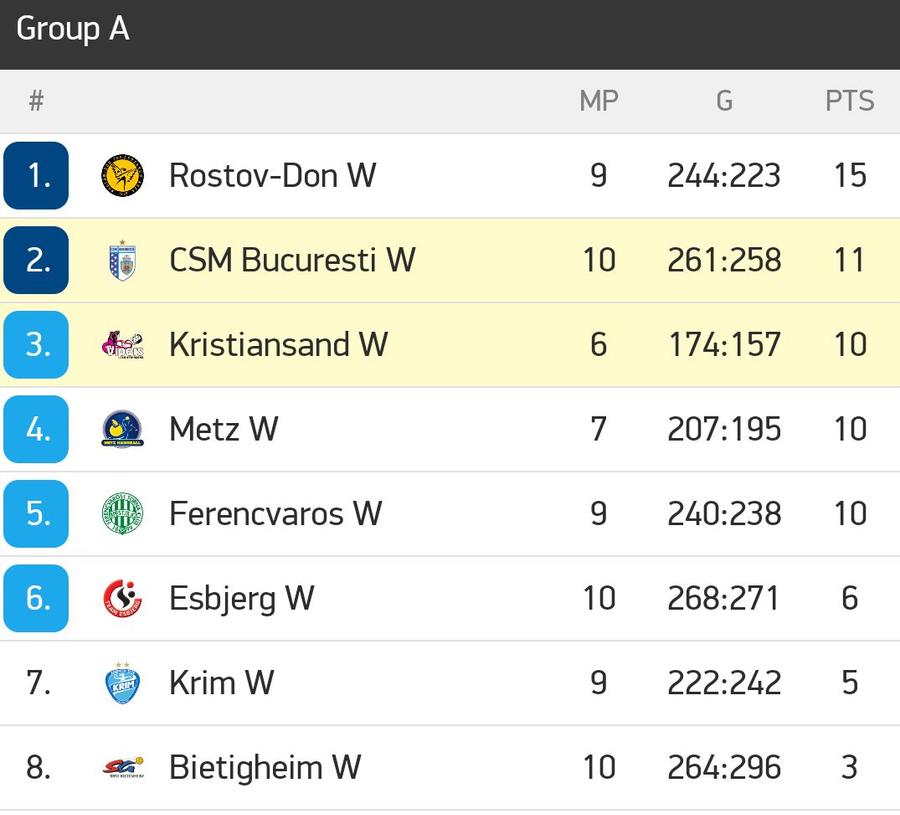Open the Rostov-Don team logo
Screen dimensions: 900x815
[122, 176]
